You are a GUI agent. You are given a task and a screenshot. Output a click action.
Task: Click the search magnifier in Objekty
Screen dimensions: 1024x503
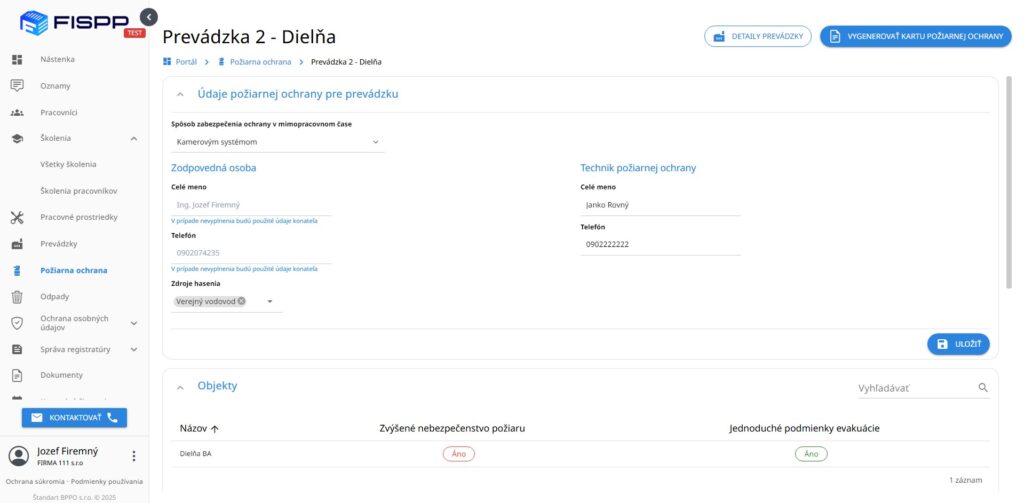[x=983, y=387]
